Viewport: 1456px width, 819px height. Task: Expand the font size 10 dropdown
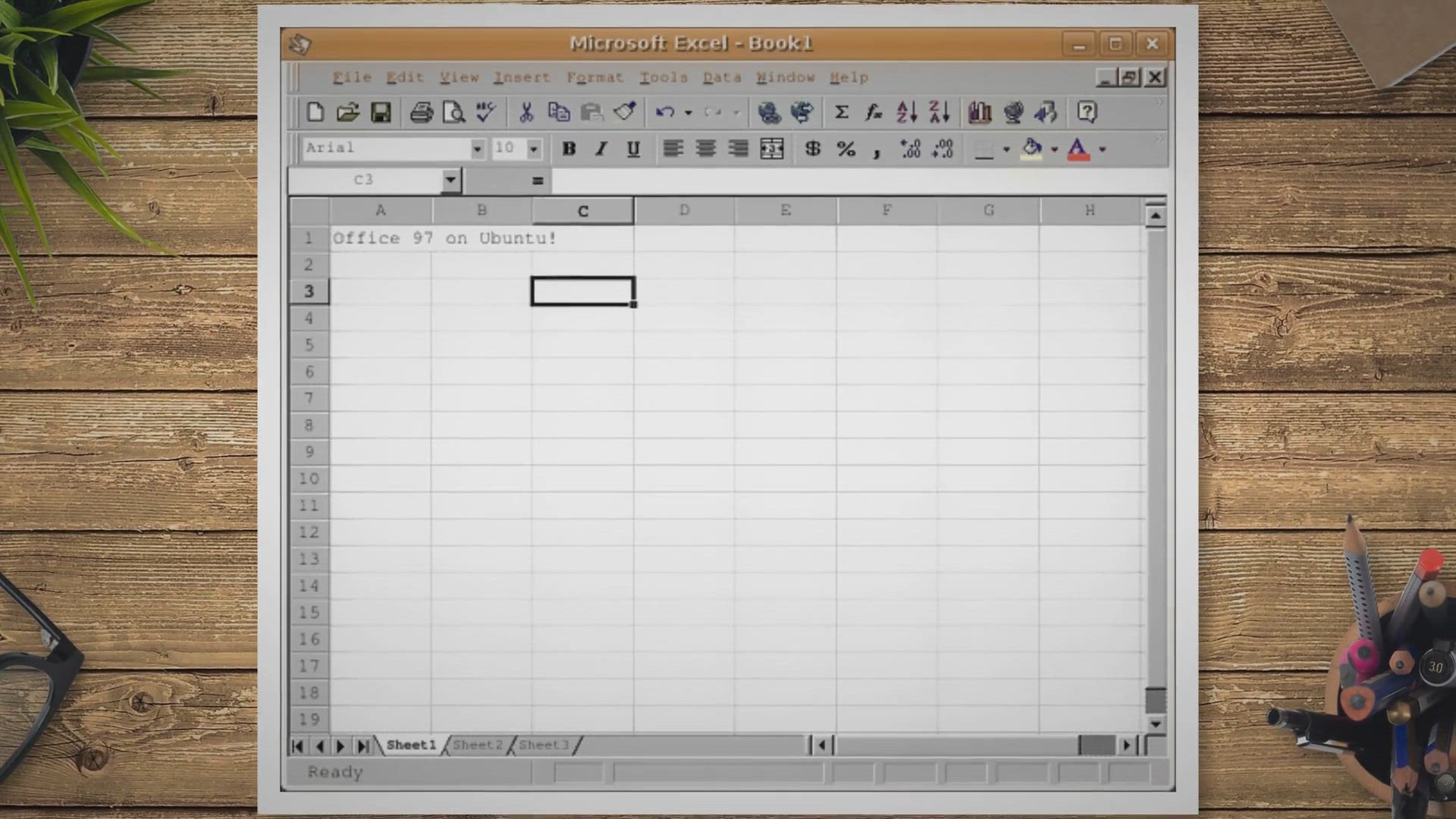[x=534, y=149]
